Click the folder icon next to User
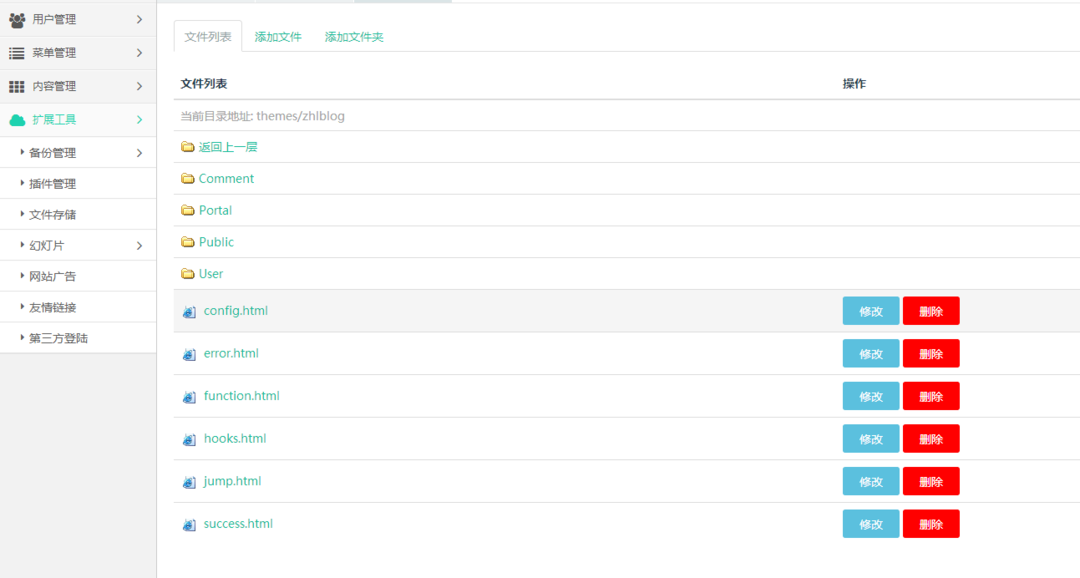 pyautogui.click(x=187, y=273)
